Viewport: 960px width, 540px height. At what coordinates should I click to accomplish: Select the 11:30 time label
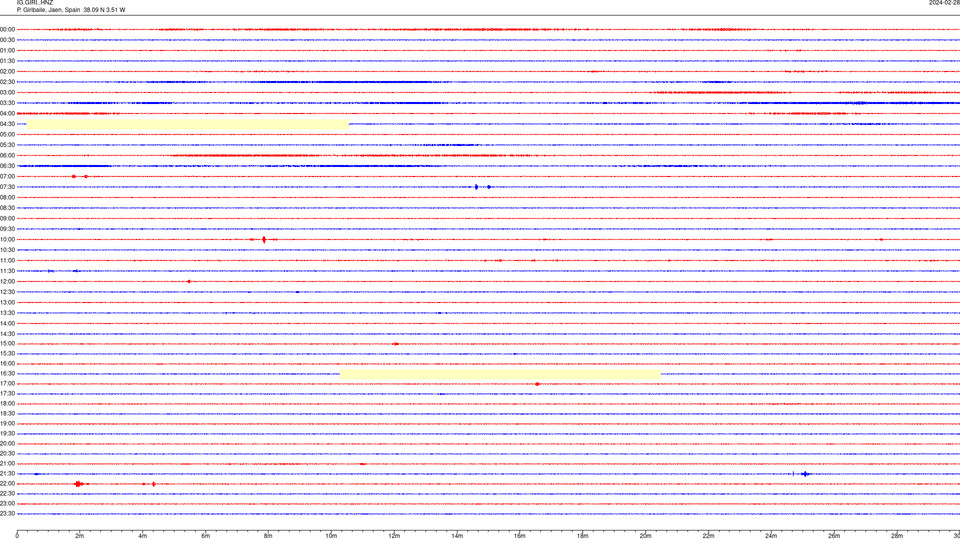point(7,271)
